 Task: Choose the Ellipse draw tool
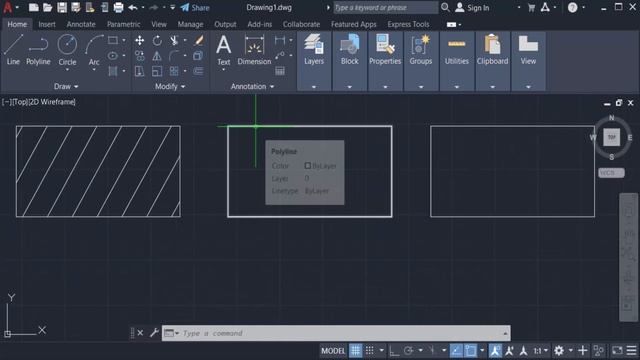point(113,56)
